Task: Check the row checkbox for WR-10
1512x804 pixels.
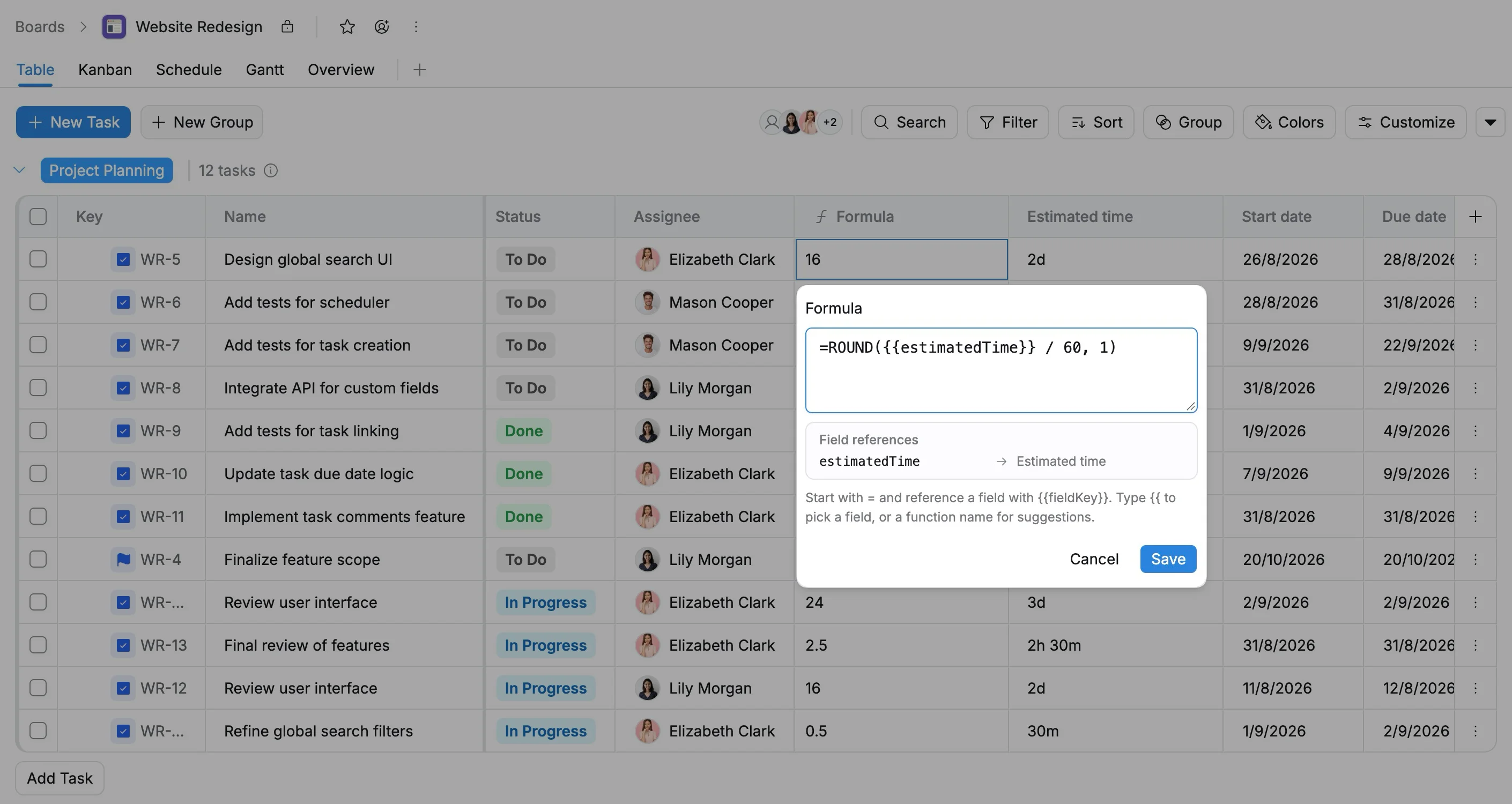Action: pos(38,474)
